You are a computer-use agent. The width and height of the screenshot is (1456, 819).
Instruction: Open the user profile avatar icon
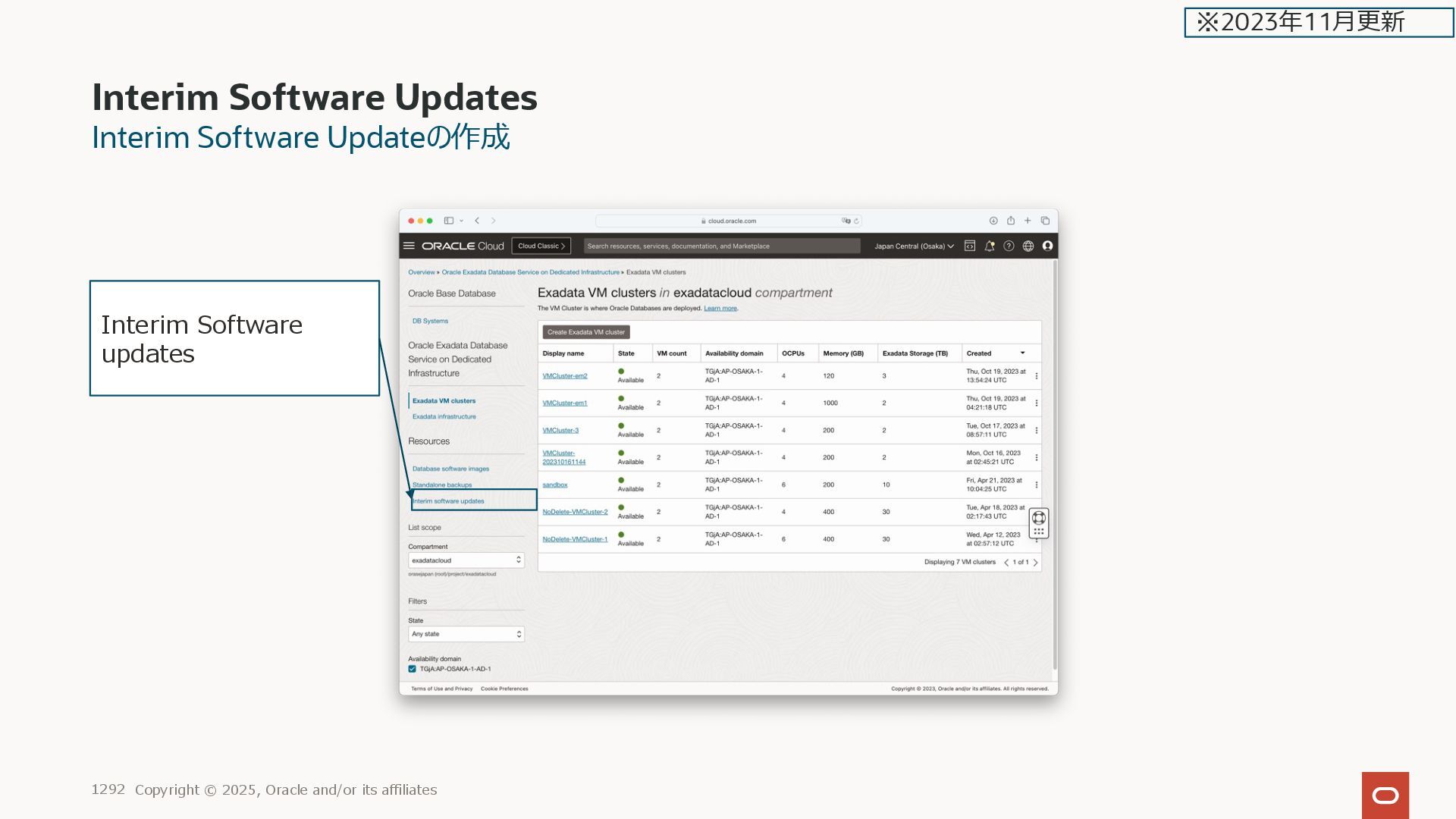click(1047, 246)
